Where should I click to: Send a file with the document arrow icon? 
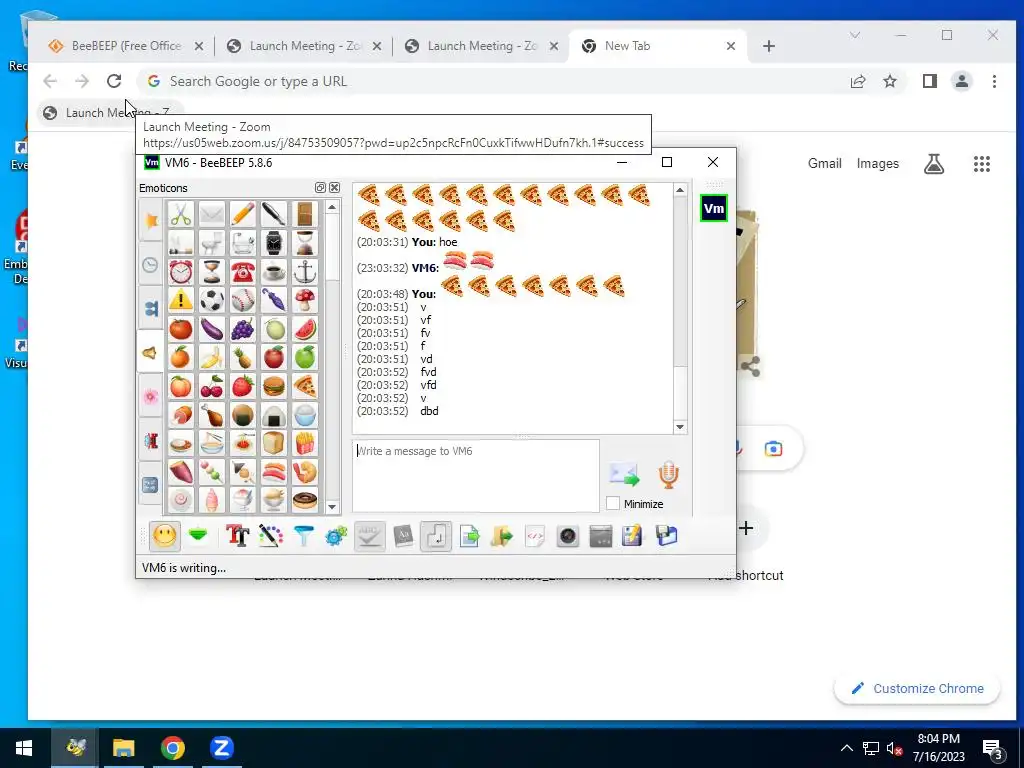(469, 536)
